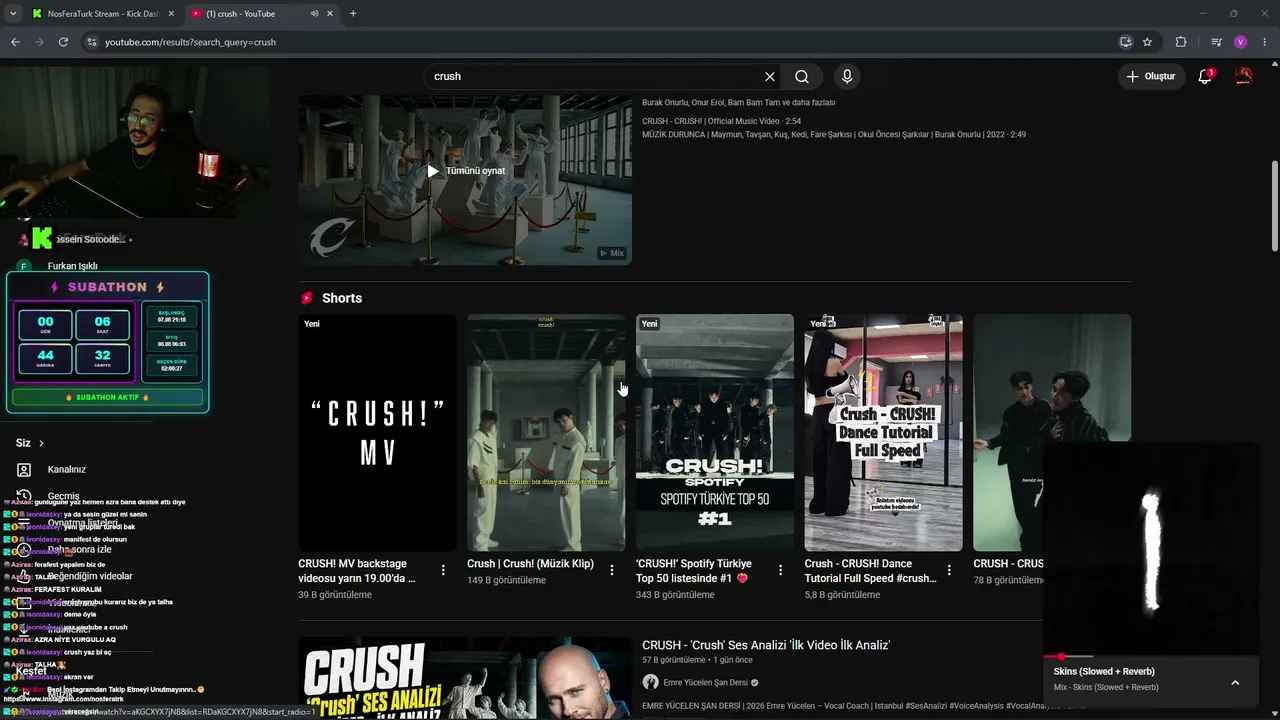Open 'Kanalınız' in the sidebar
This screenshot has height=720, width=1280.
[x=66, y=469]
